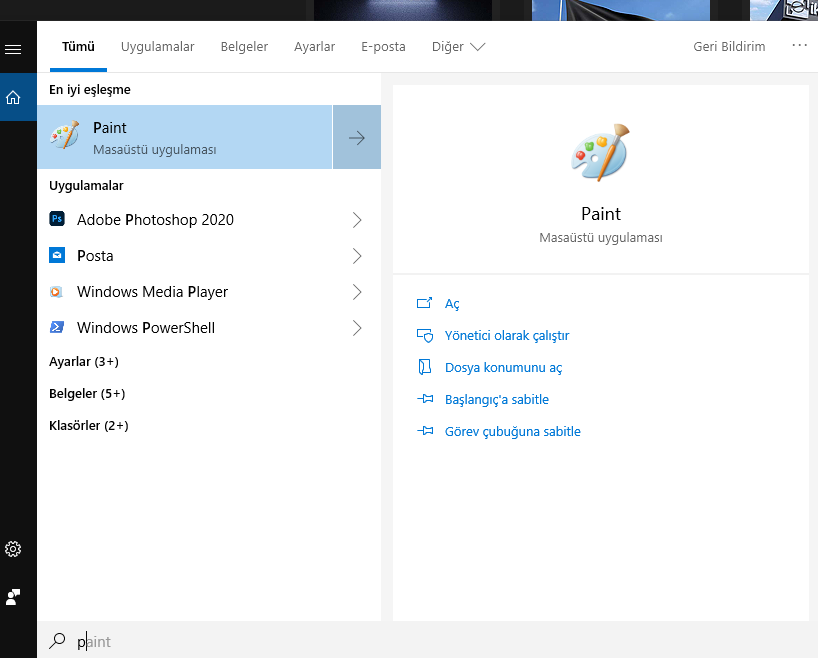Click Geri Bildirim button
Viewport: 818px width, 658px height.
click(729, 47)
